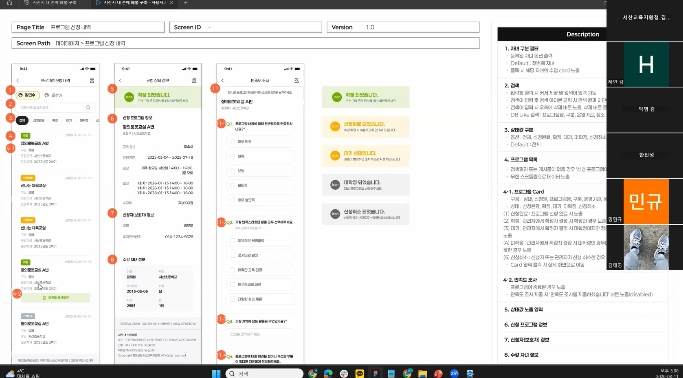The image size is (683, 378).
Task: Tap the back chevron in the first phone mockup
Action: pyautogui.click(x=18, y=81)
